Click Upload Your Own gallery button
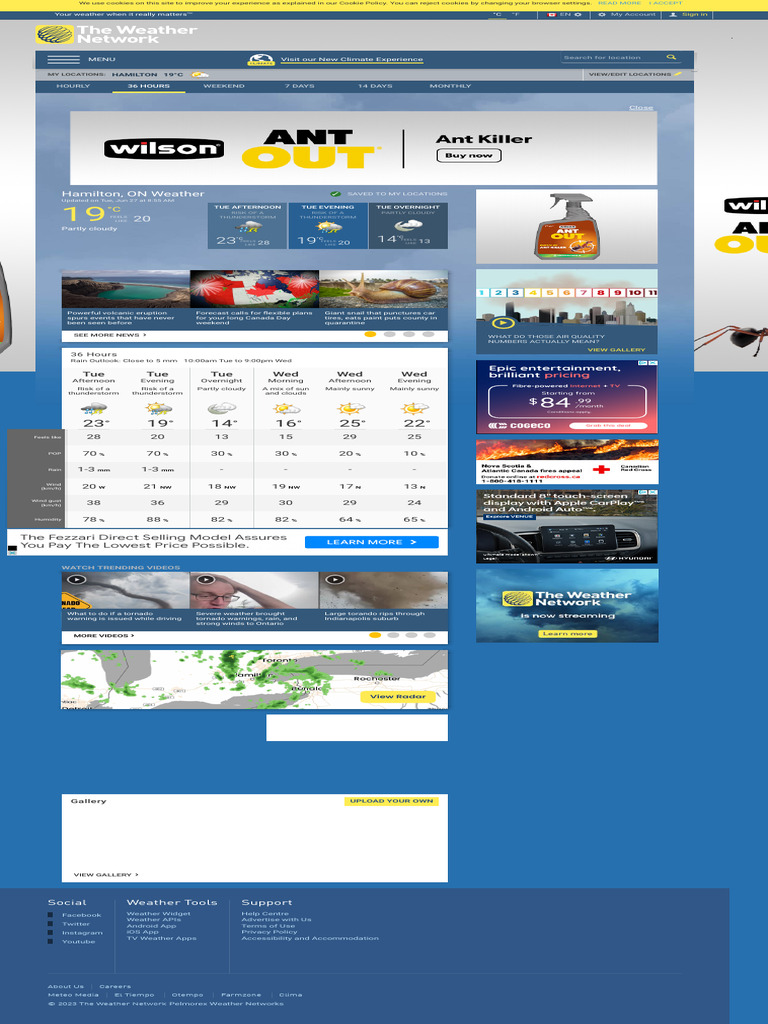Image resolution: width=768 pixels, height=1024 pixels. pos(391,801)
